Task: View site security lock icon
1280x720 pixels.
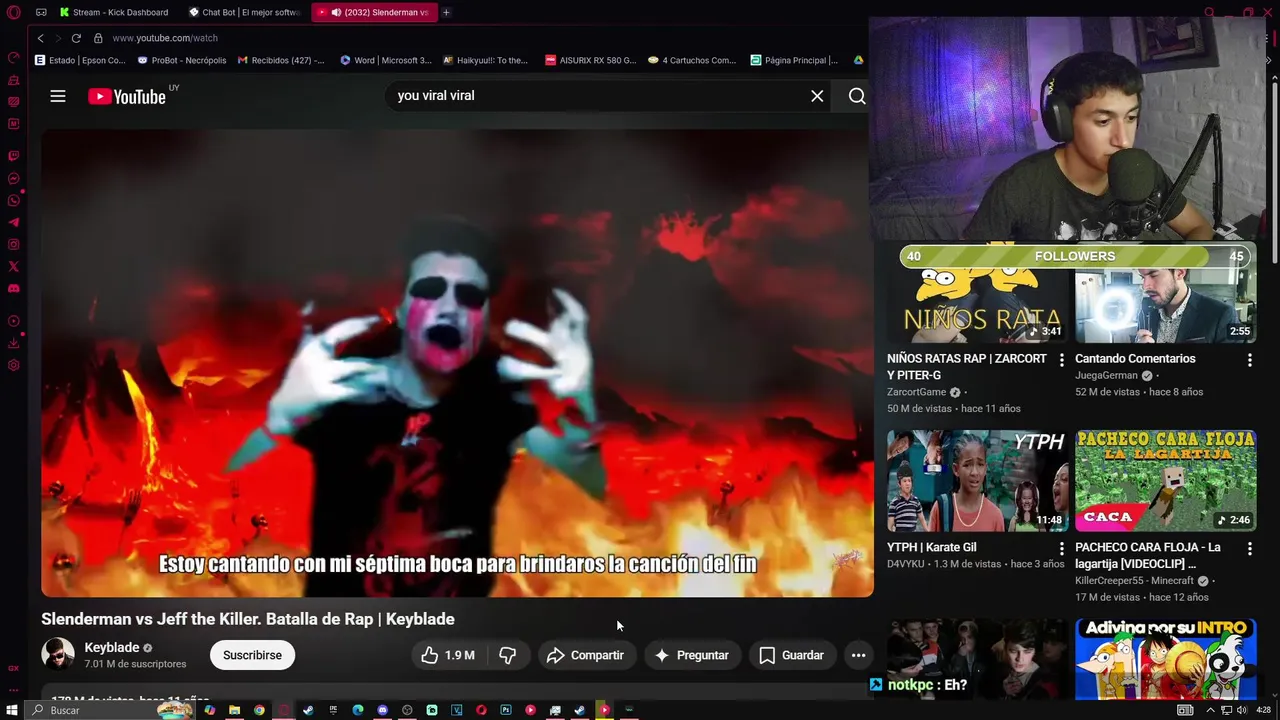Action: point(98,38)
